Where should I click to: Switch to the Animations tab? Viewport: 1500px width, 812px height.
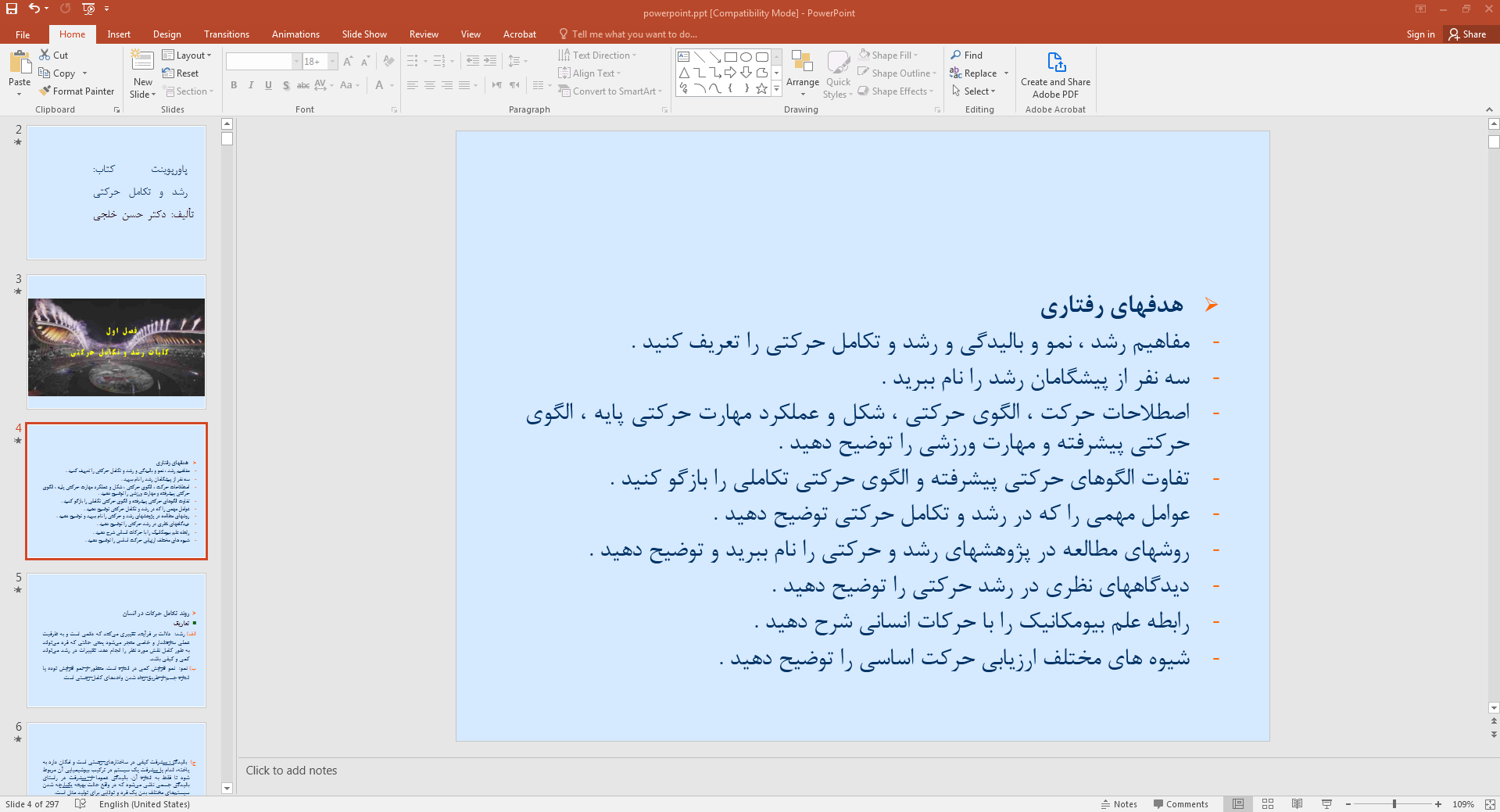click(295, 34)
